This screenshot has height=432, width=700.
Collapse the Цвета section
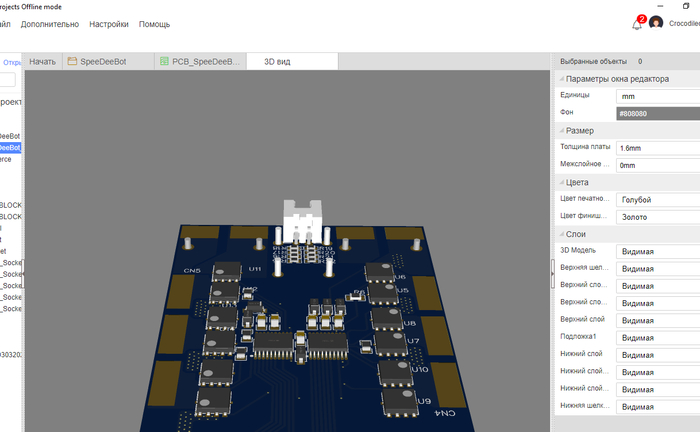[x=562, y=182]
